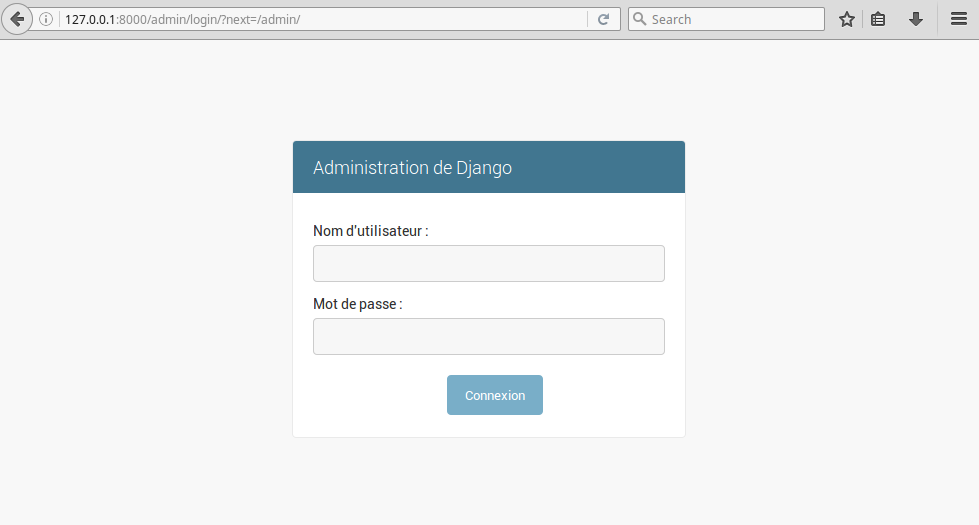Viewport: 979px width, 525px height.
Task: Reload the page with the refresh icon
Action: coord(603,19)
